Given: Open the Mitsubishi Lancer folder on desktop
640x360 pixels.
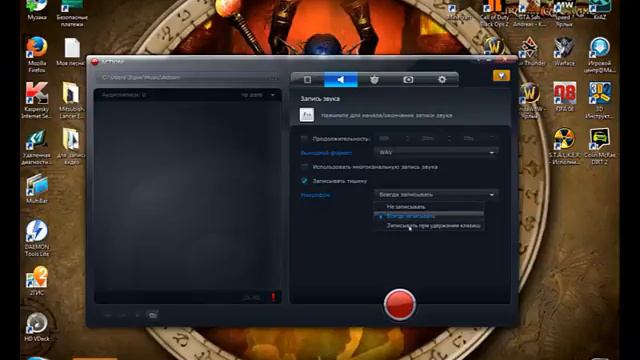Looking at the screenshot, I should point(71,100).
